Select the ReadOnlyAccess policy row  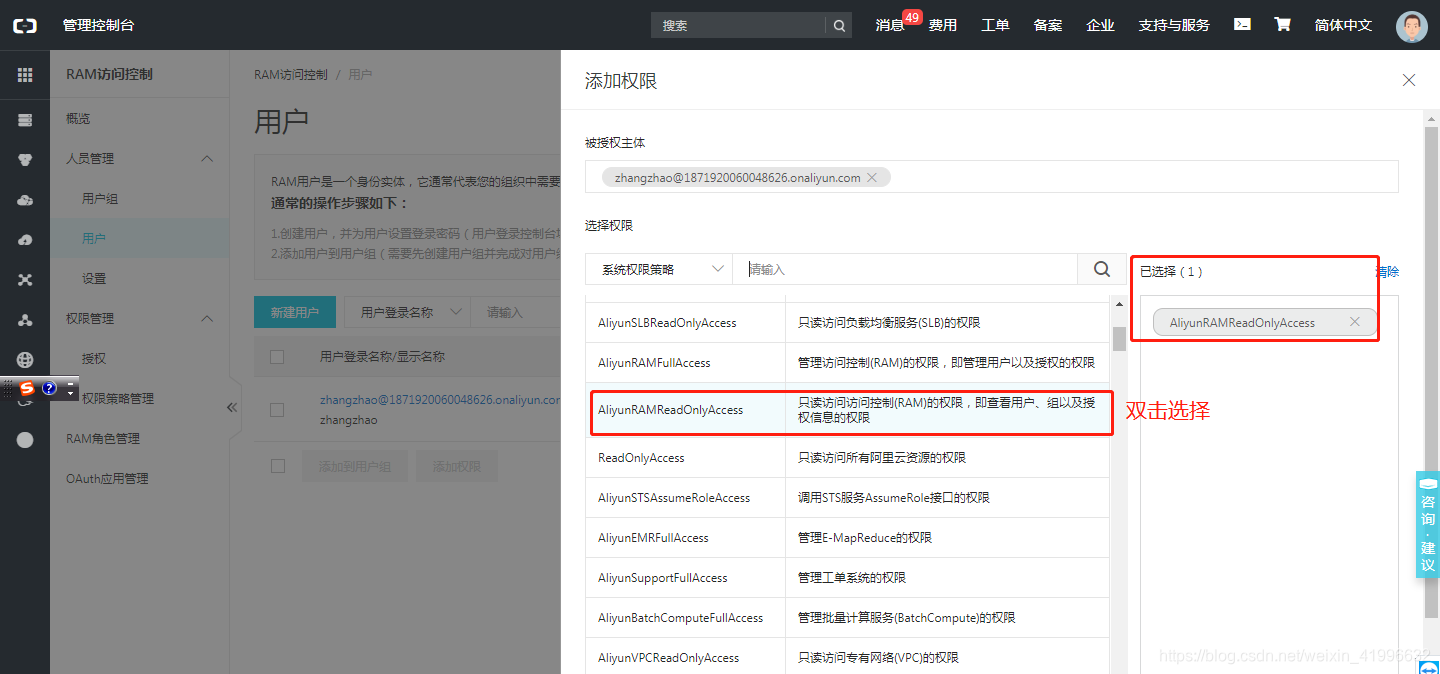tap(847, 457)
